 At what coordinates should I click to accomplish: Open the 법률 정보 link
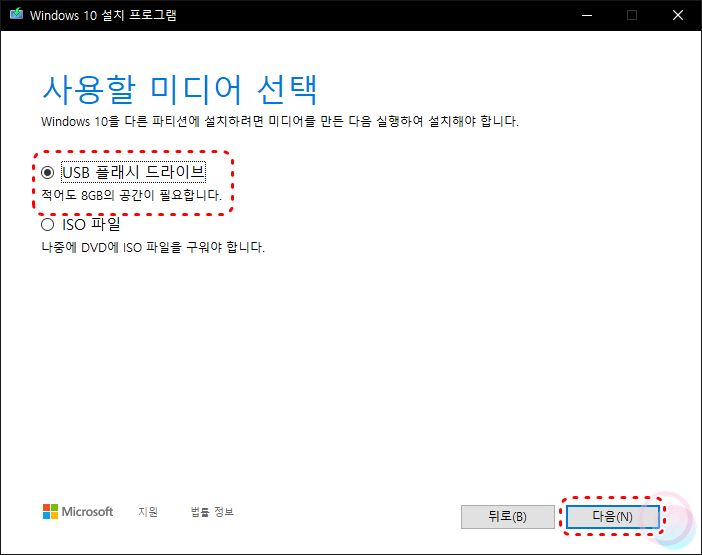tap(212, 512)
